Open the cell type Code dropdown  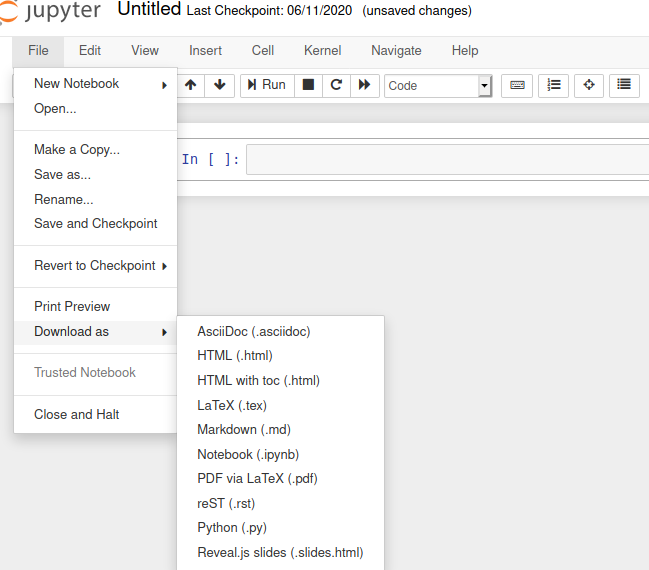438,86
